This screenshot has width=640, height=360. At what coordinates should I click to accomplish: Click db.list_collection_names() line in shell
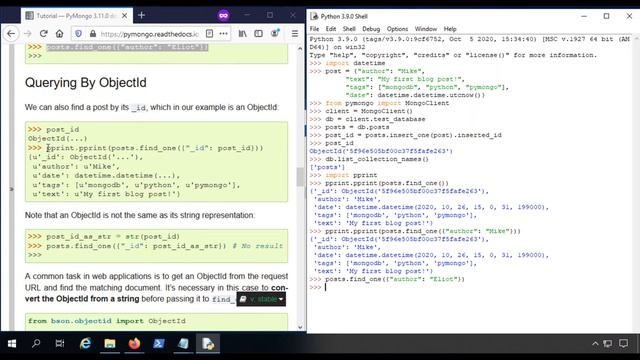[377, 159]
